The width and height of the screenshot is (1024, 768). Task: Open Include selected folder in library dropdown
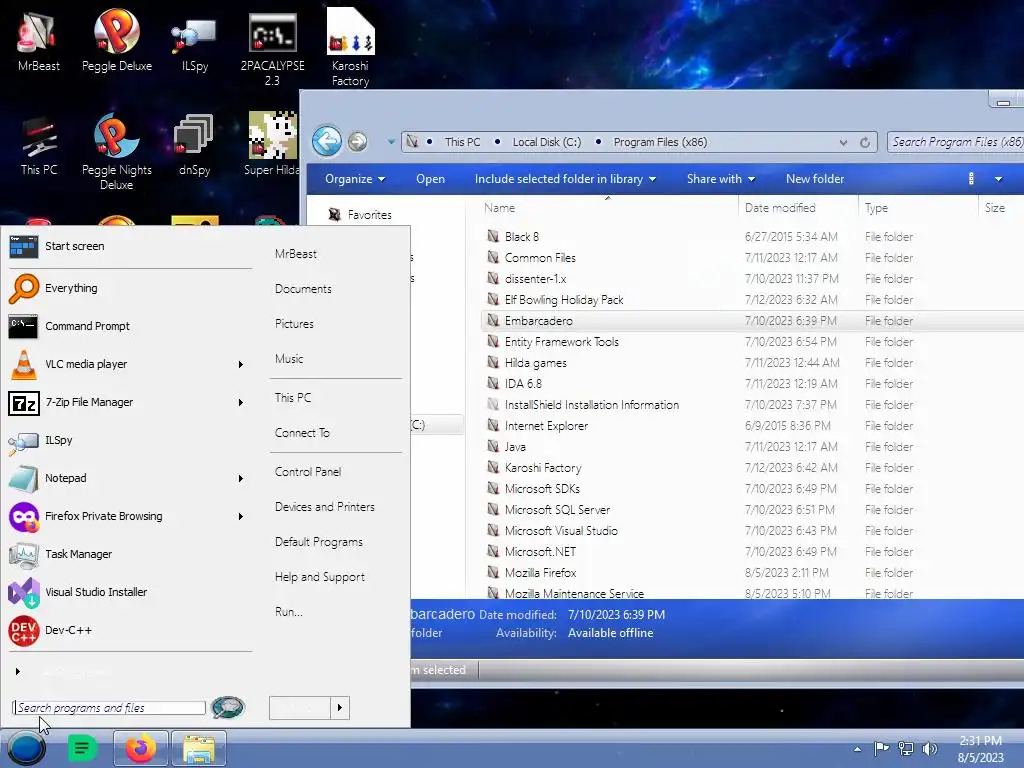[565, 179]
